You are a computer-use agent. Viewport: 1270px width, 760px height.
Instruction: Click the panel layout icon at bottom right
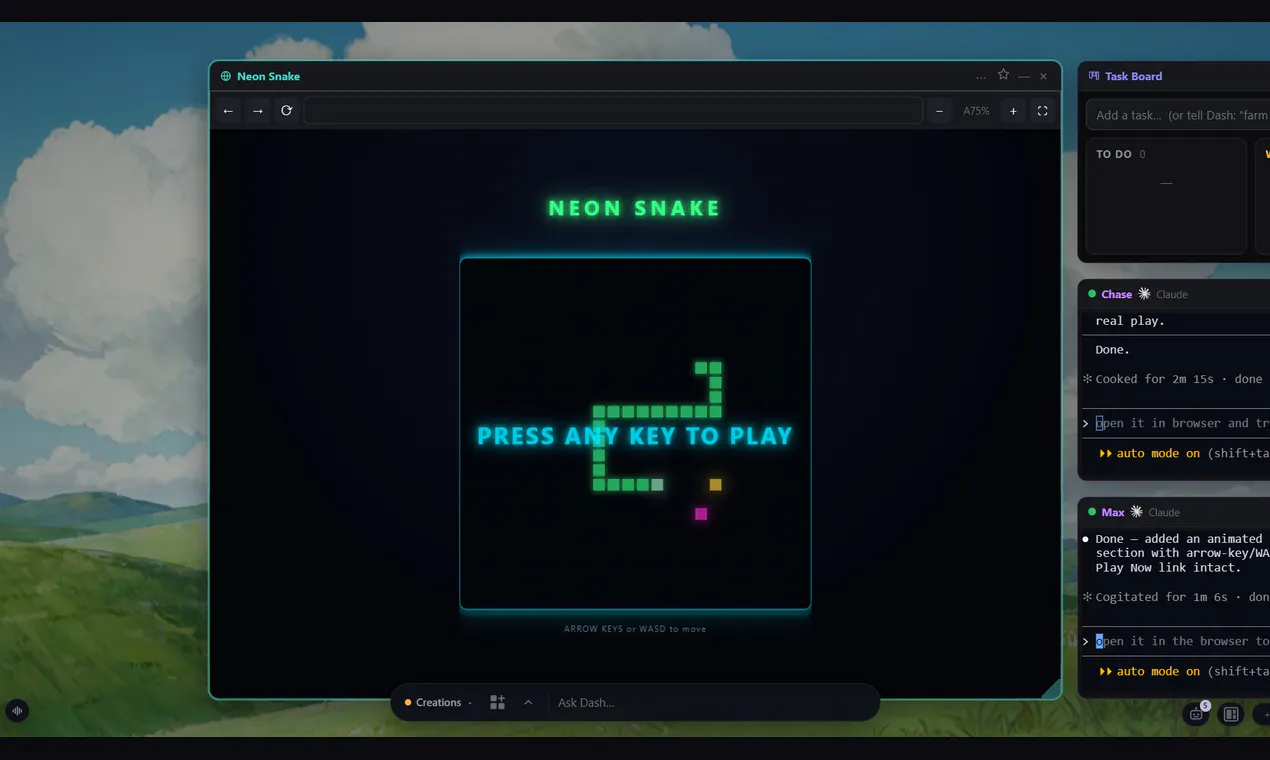pos(1231,714)
